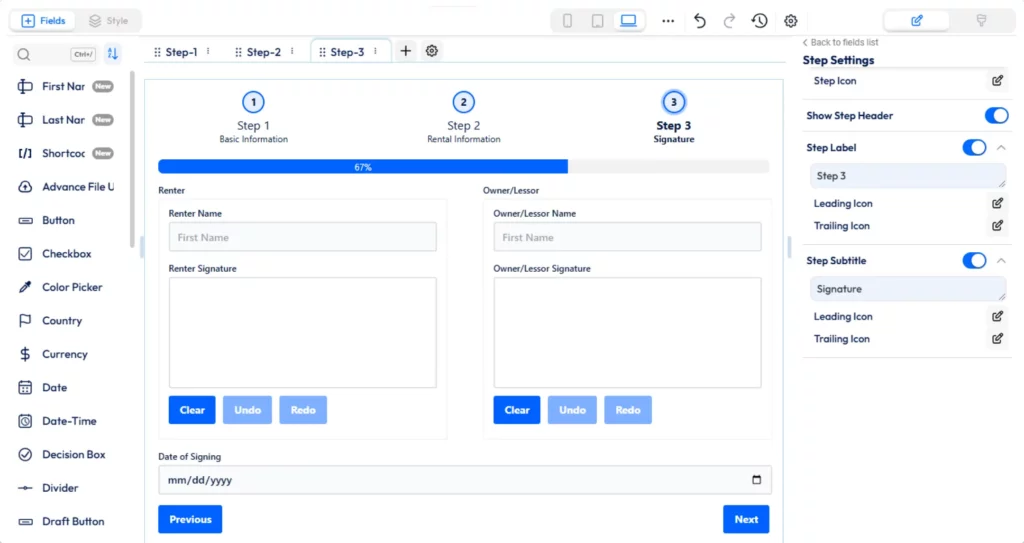Go back to fields list
The width and height of the screenshot is (1024, 543).
[x=840, y=42]
